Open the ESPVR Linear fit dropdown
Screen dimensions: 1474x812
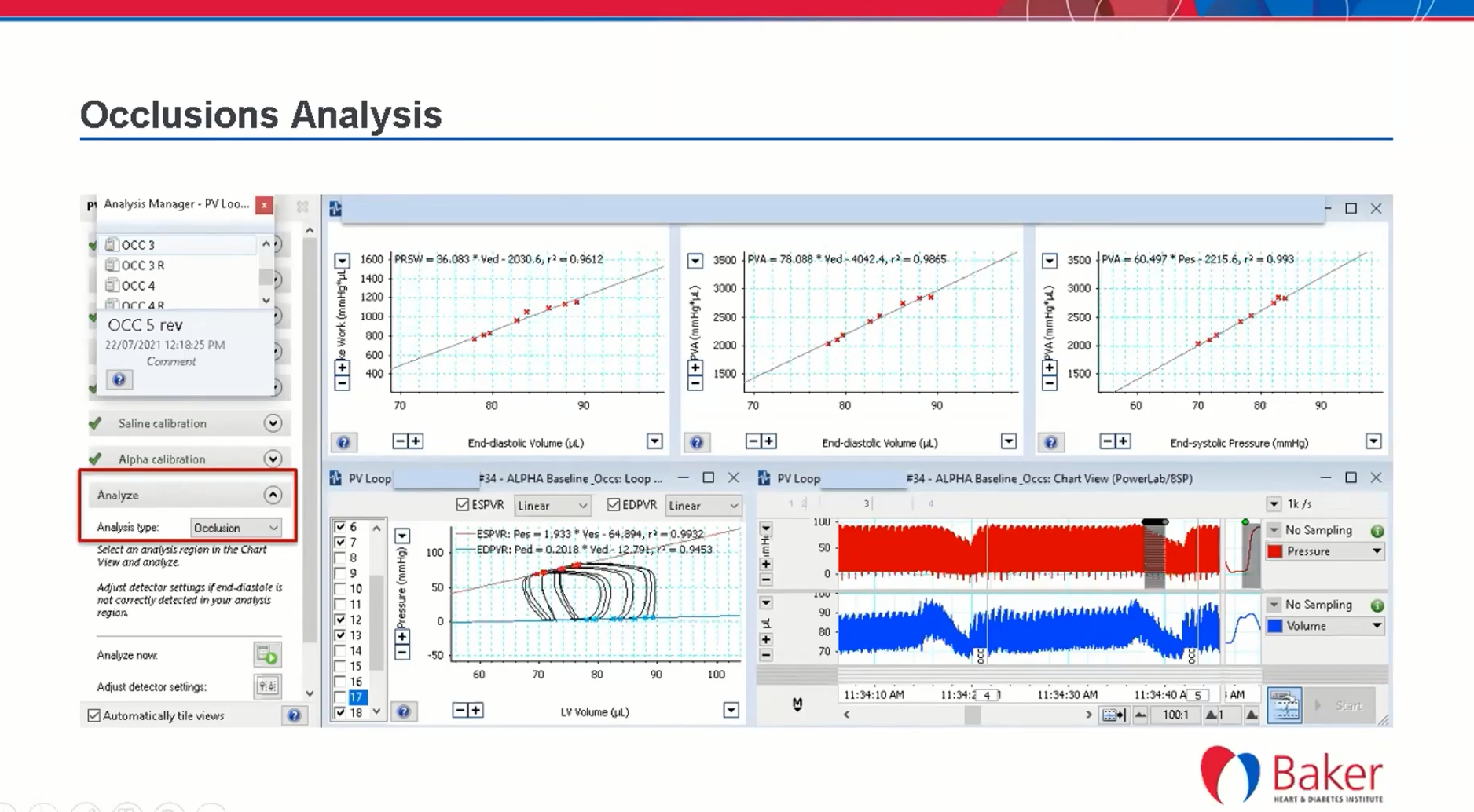tap(552, 506)
